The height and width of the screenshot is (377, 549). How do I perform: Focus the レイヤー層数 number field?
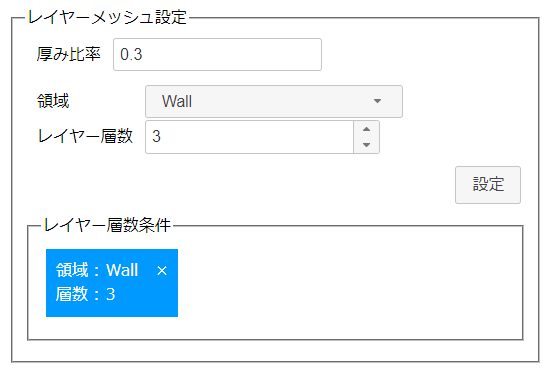pos(249,137)
